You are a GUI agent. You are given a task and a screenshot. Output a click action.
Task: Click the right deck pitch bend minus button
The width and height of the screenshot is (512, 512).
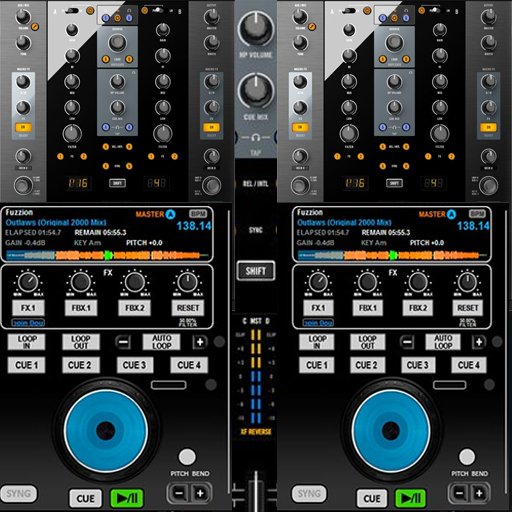[x=459, y=493]
